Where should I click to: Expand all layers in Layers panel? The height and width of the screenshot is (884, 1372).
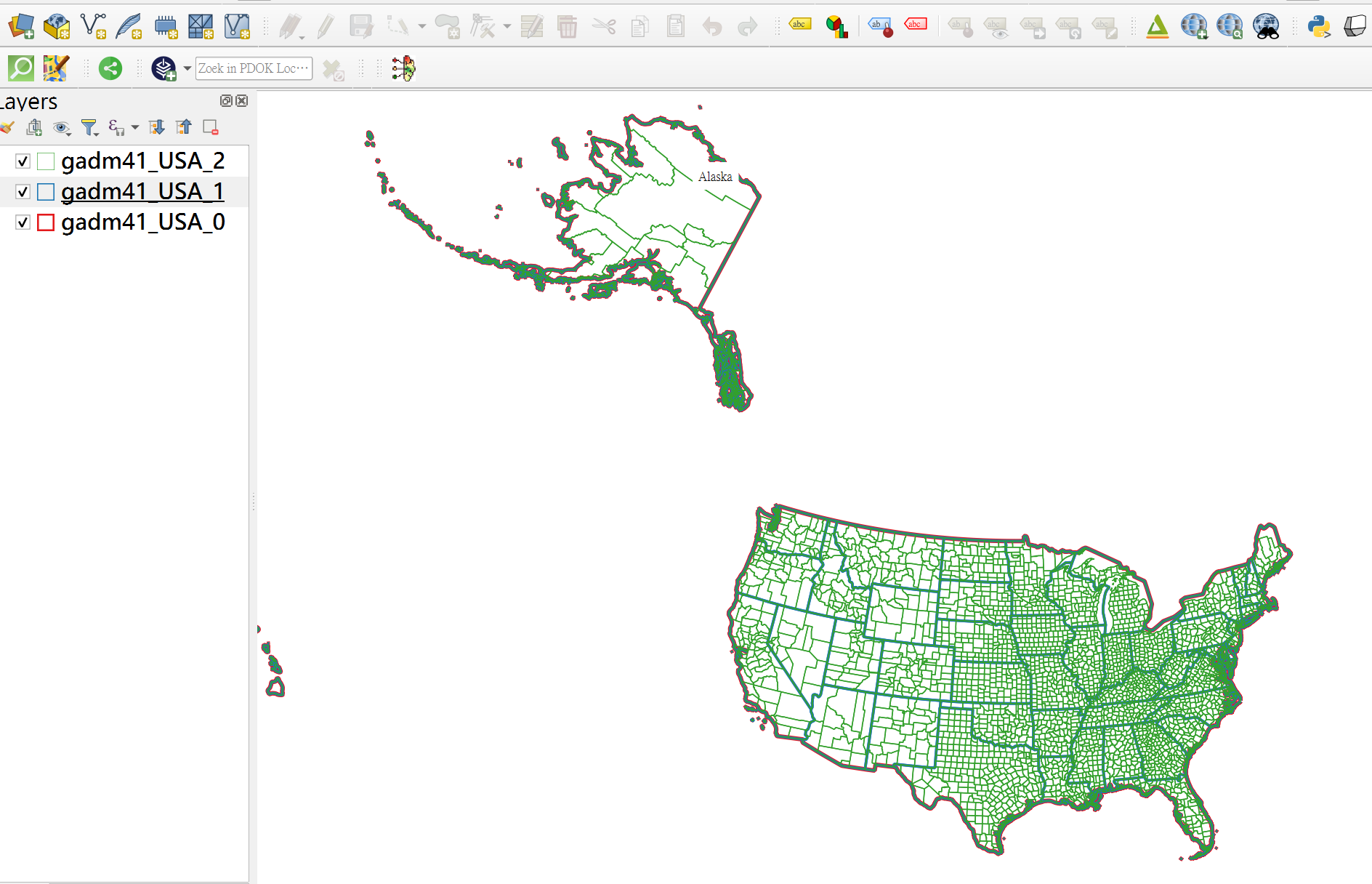[x=156, y=128]
